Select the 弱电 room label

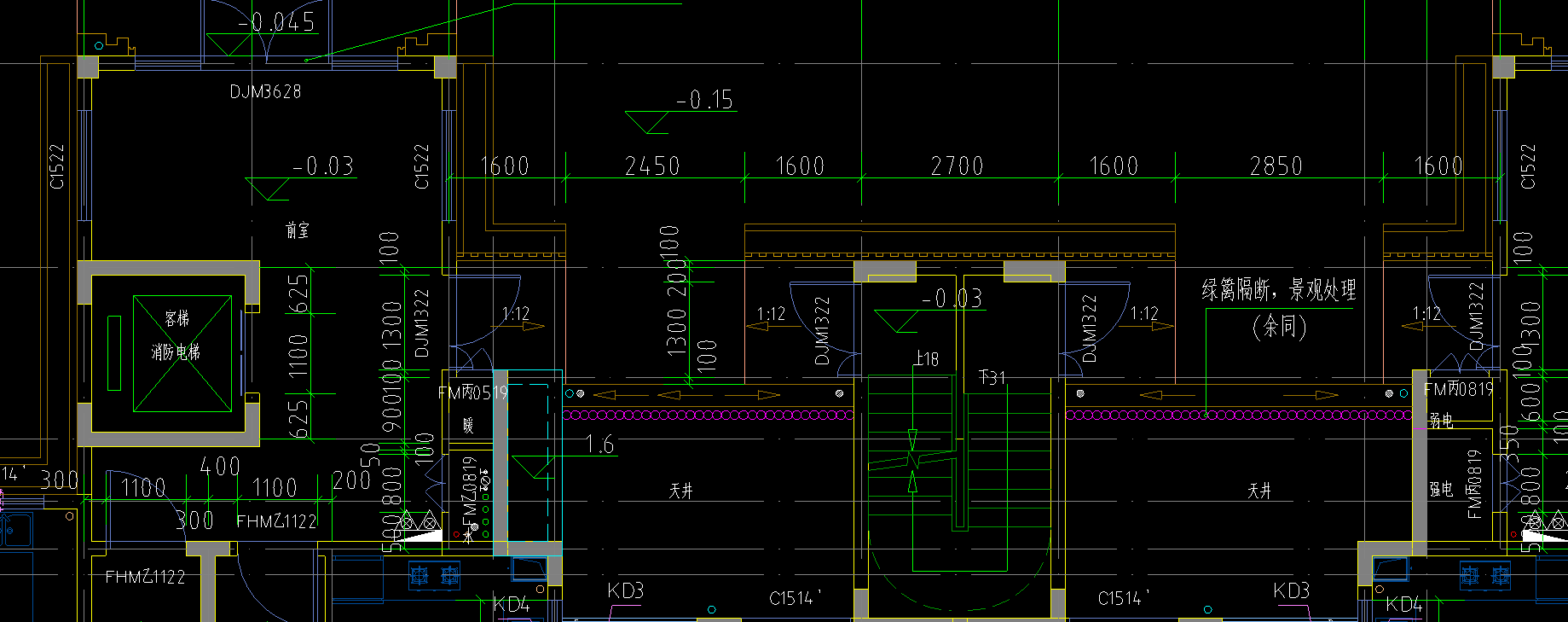point(1441,421)
